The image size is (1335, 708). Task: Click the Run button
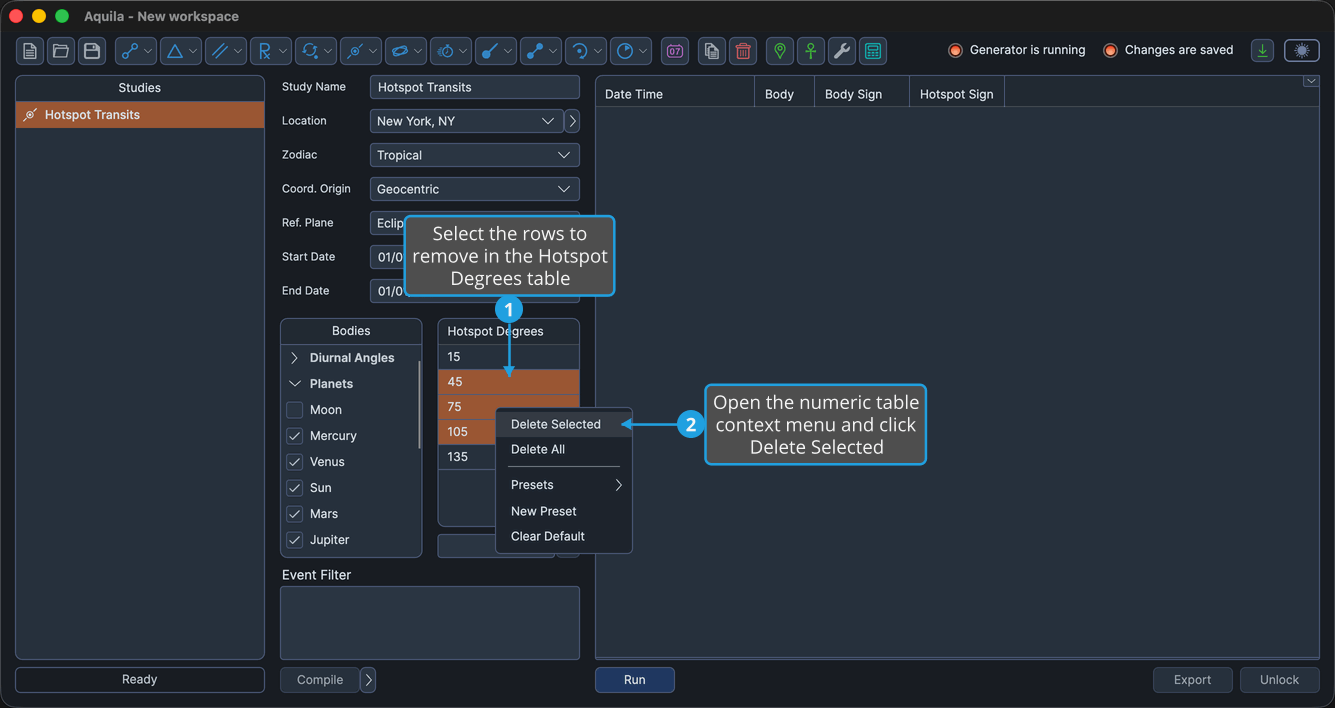click(x=635, y=680)
